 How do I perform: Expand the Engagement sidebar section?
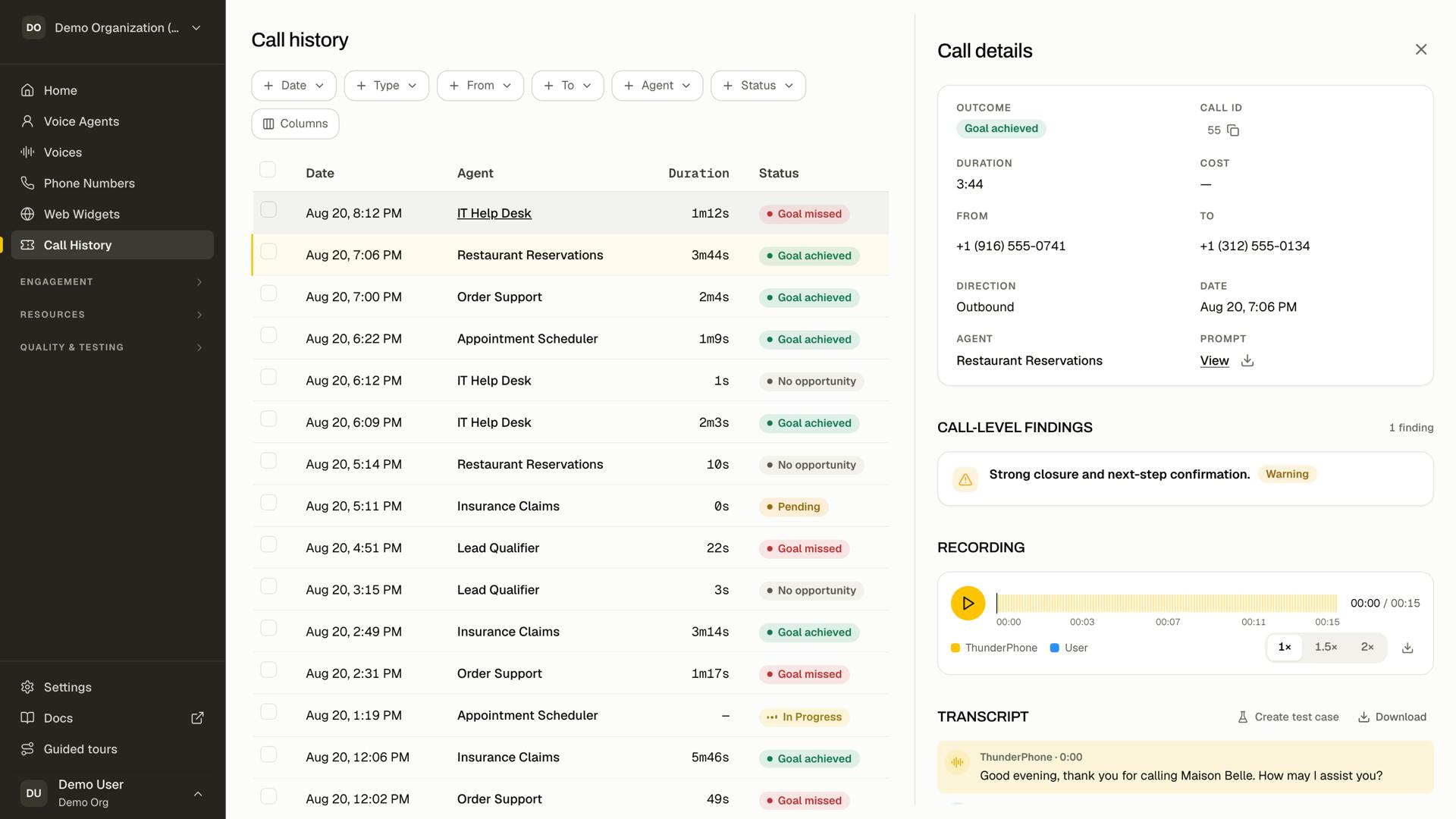(x=112, y=282)
